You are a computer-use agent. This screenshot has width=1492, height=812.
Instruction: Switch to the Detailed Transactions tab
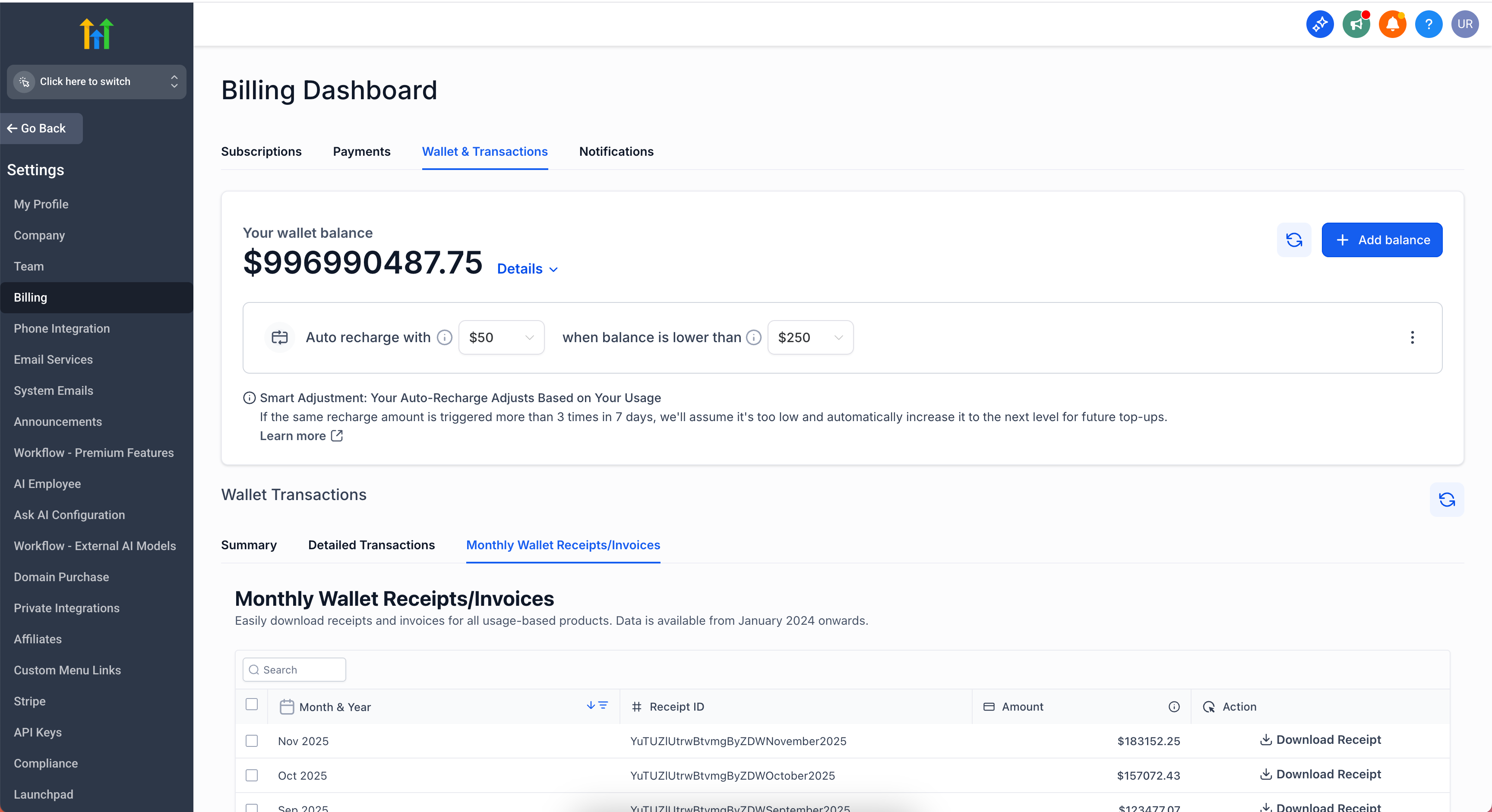click(x=371, y=545)
